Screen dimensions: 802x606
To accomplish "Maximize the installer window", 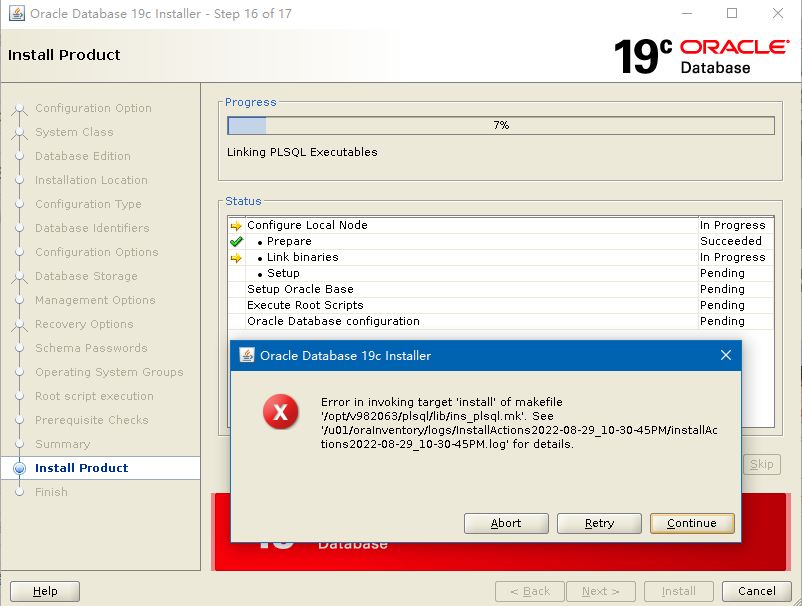I will coord(732,13).
